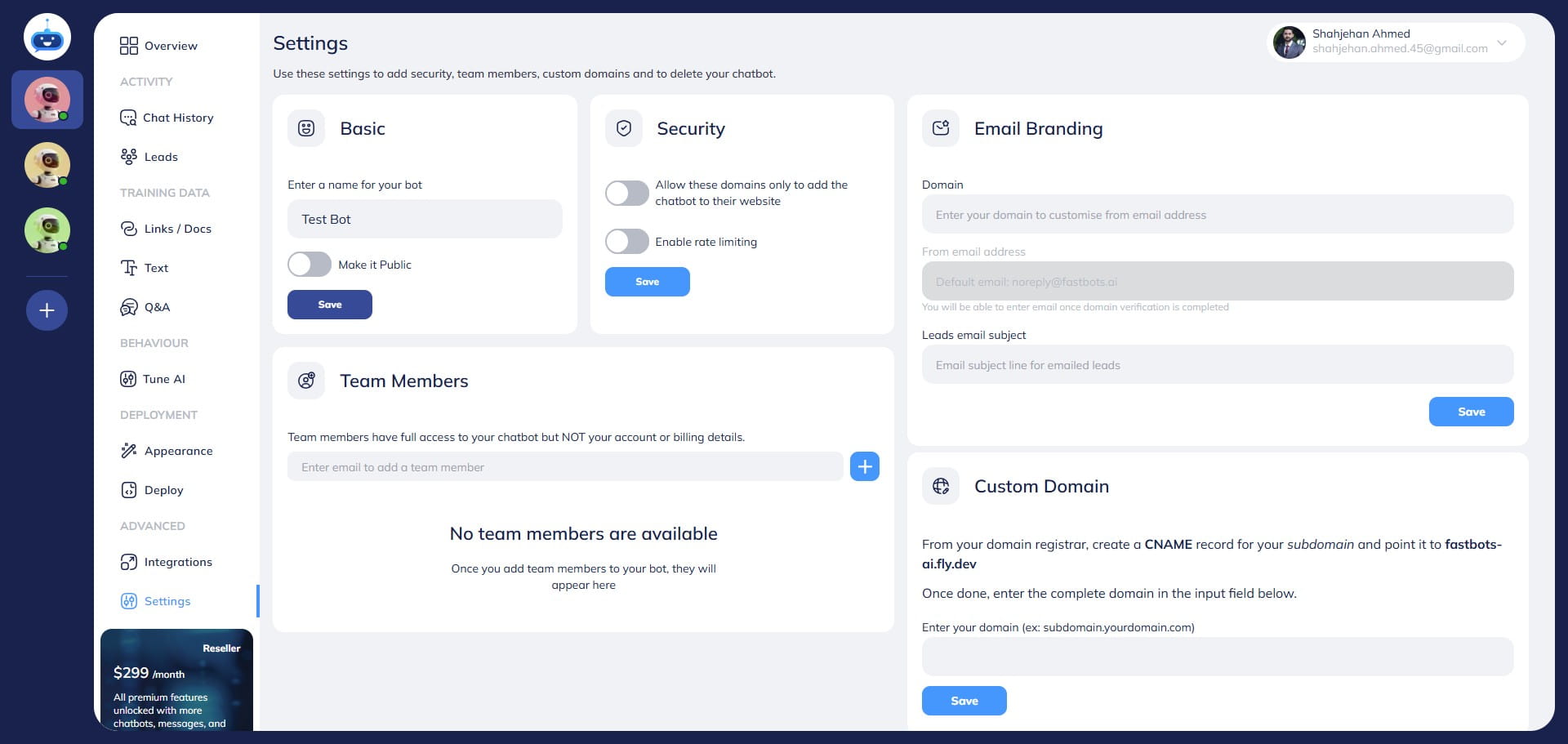Open the Settings menu item label

coord(167,601)
